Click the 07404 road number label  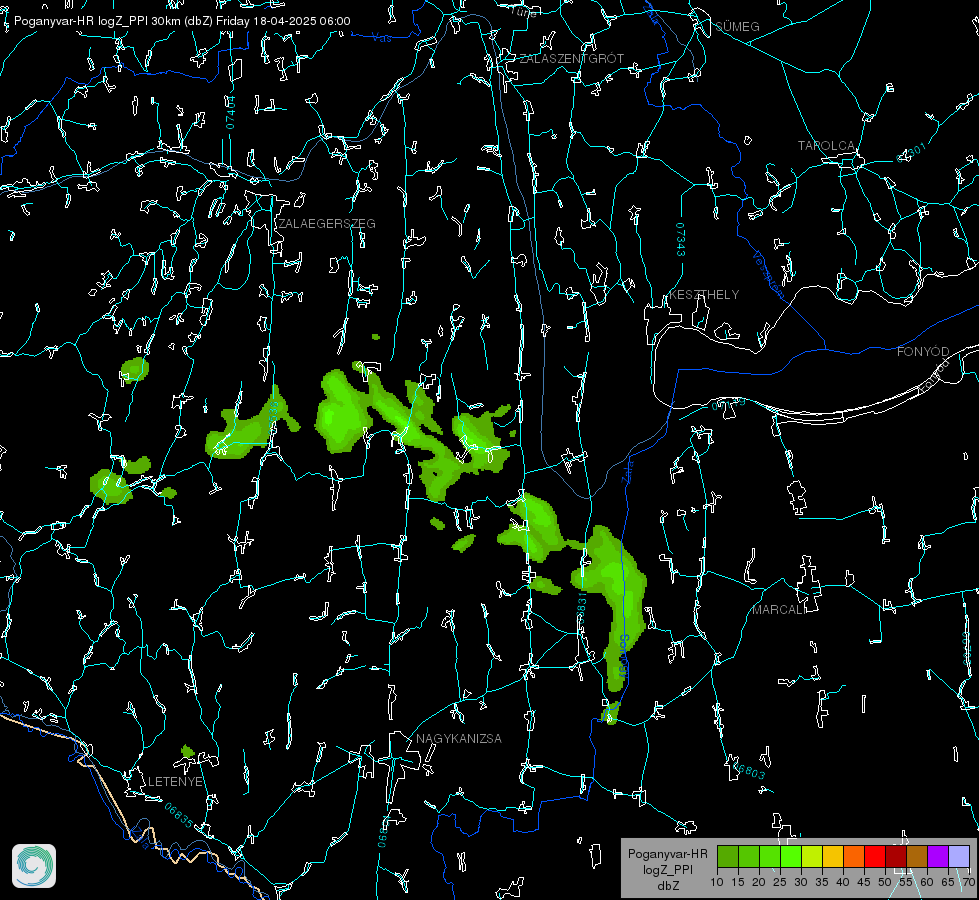pos(230,112)
